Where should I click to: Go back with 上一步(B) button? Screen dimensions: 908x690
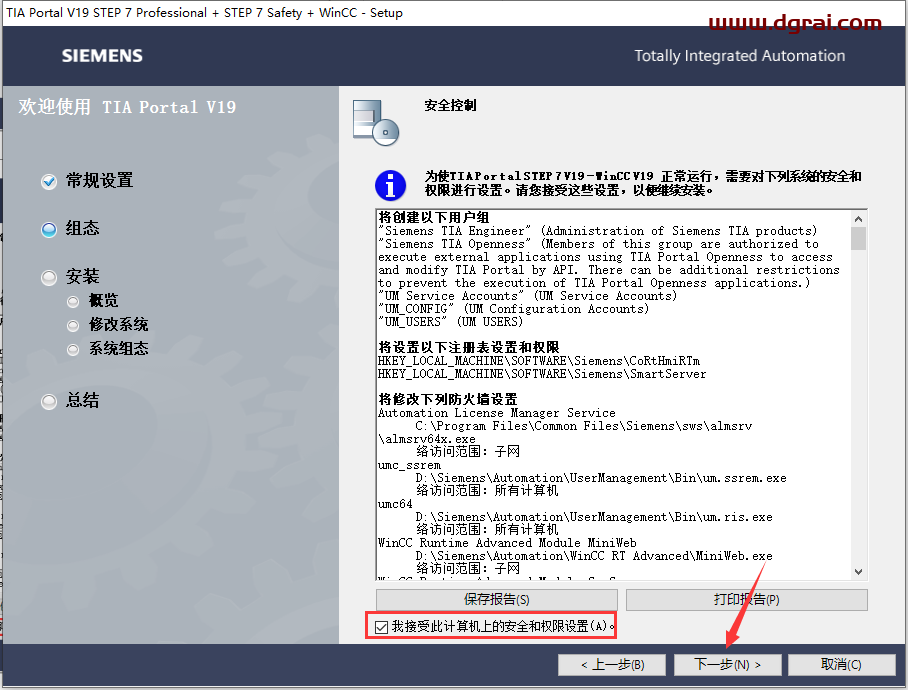click(x=612, y=665)
